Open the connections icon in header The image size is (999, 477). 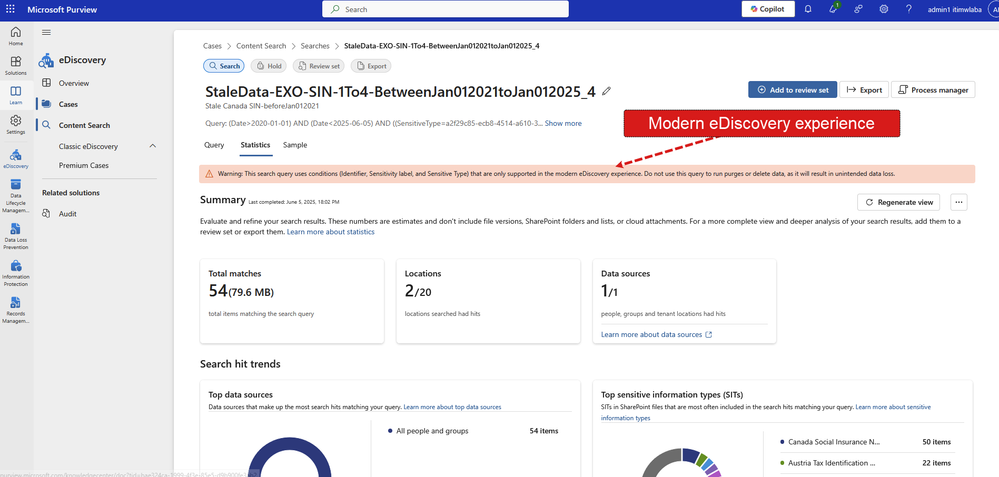click(x=859, y=9)
